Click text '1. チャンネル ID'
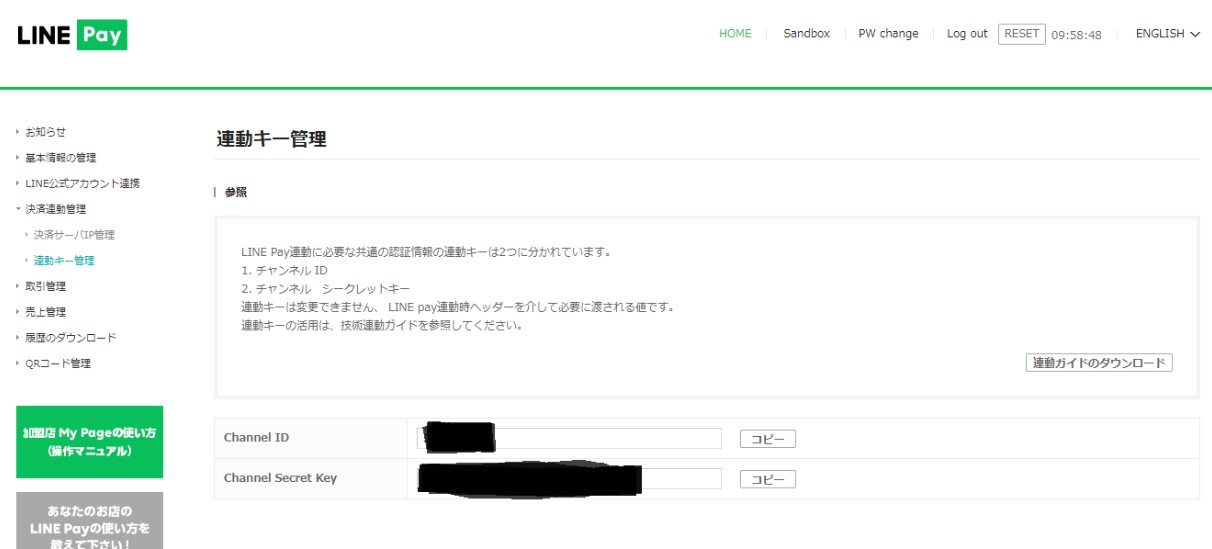This screenshot has width=1212, height=549. tap(284, 271)
